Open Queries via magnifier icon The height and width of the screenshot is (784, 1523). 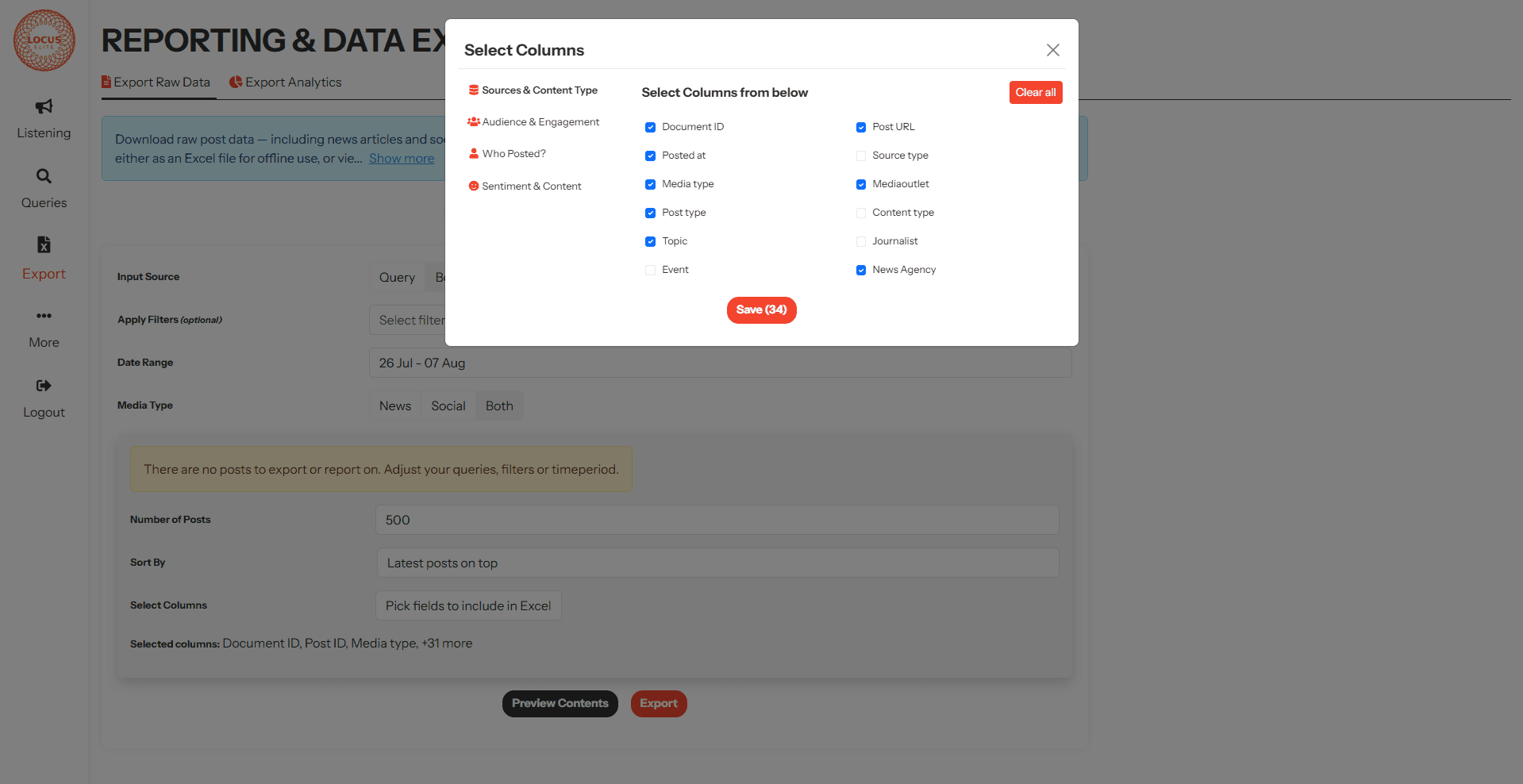(x=44, y=176)
